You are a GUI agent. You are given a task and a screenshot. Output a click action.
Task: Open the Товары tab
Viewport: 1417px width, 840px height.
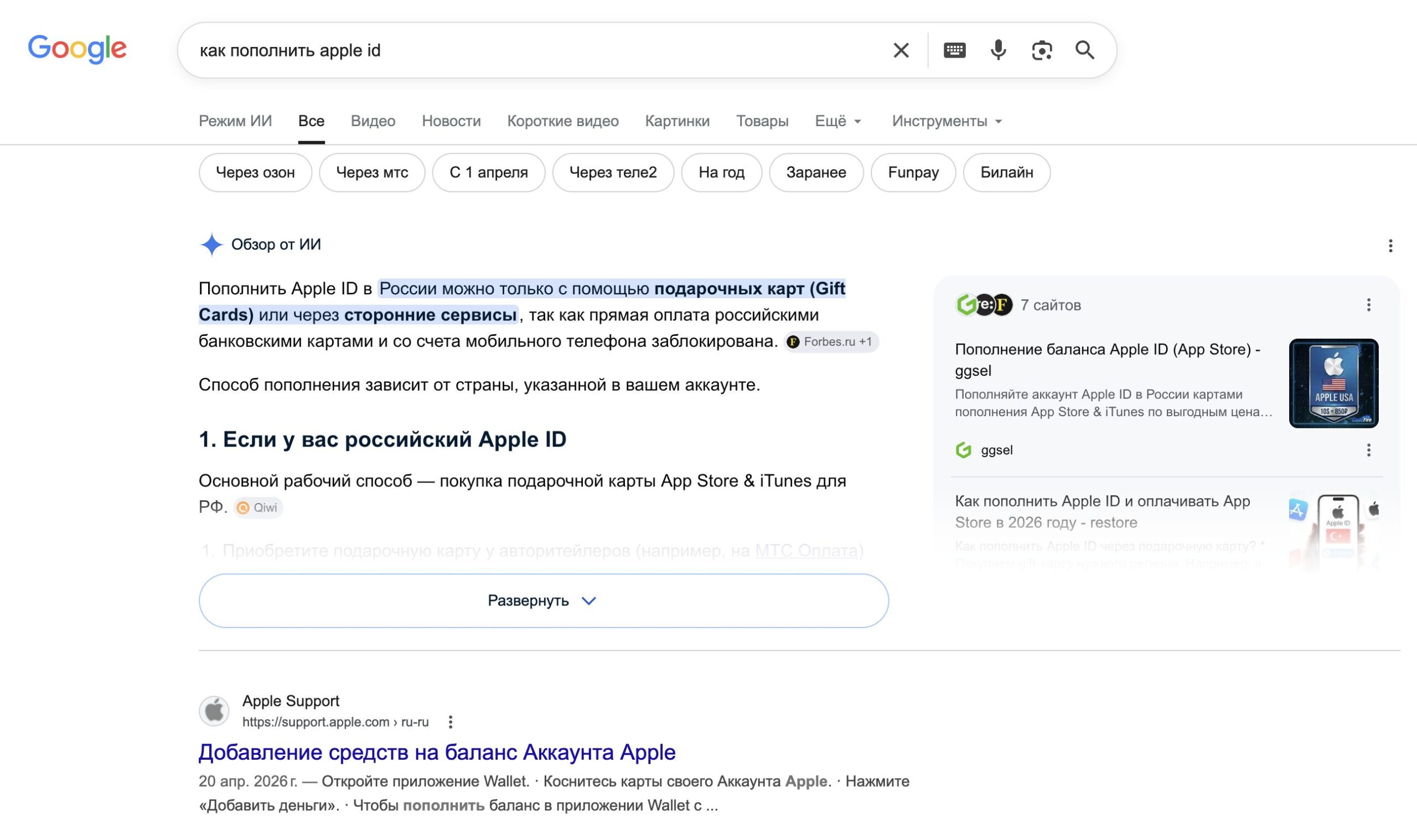pyautogui.click(x=762, y=121)
